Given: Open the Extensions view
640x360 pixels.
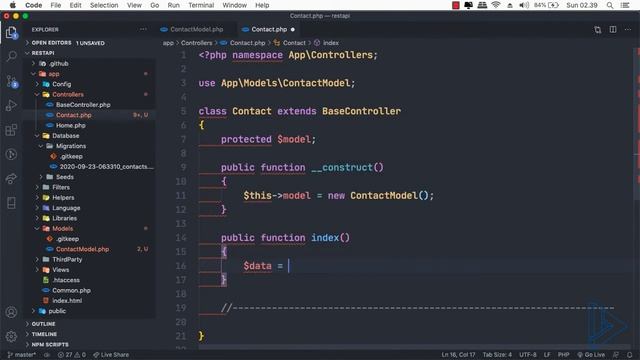Looking at the screenshot, I should [11, 130].
